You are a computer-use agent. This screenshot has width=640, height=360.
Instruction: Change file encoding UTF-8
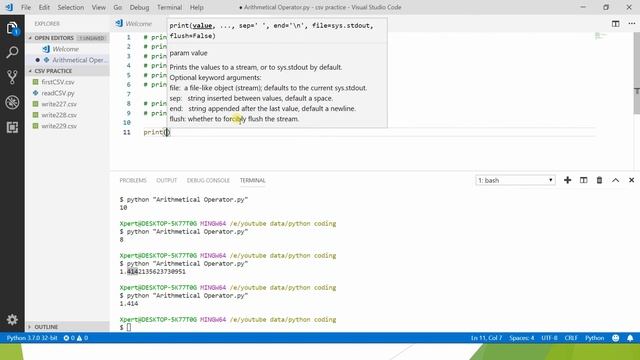[549, 338]
